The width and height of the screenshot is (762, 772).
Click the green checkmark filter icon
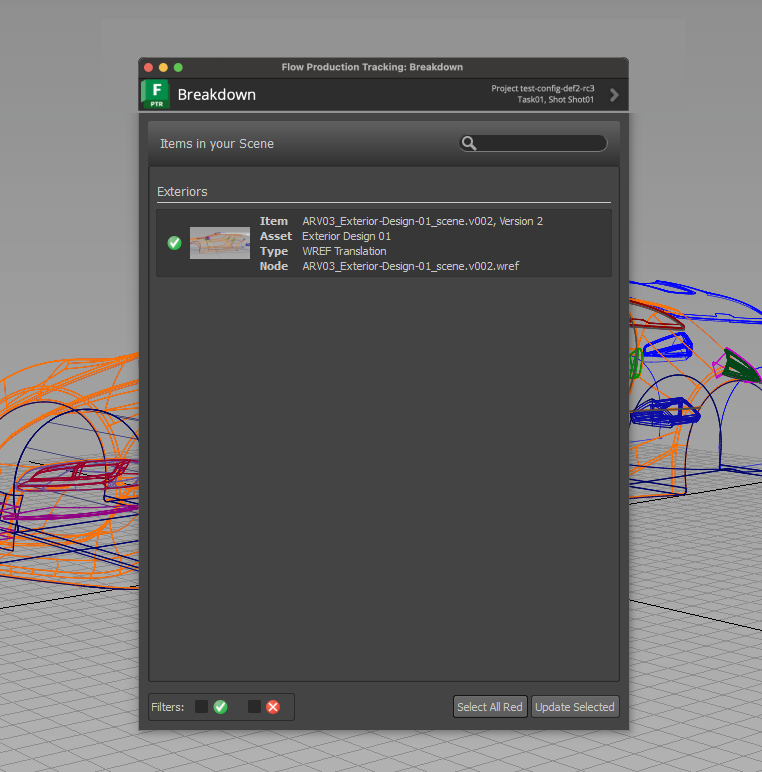221,707
